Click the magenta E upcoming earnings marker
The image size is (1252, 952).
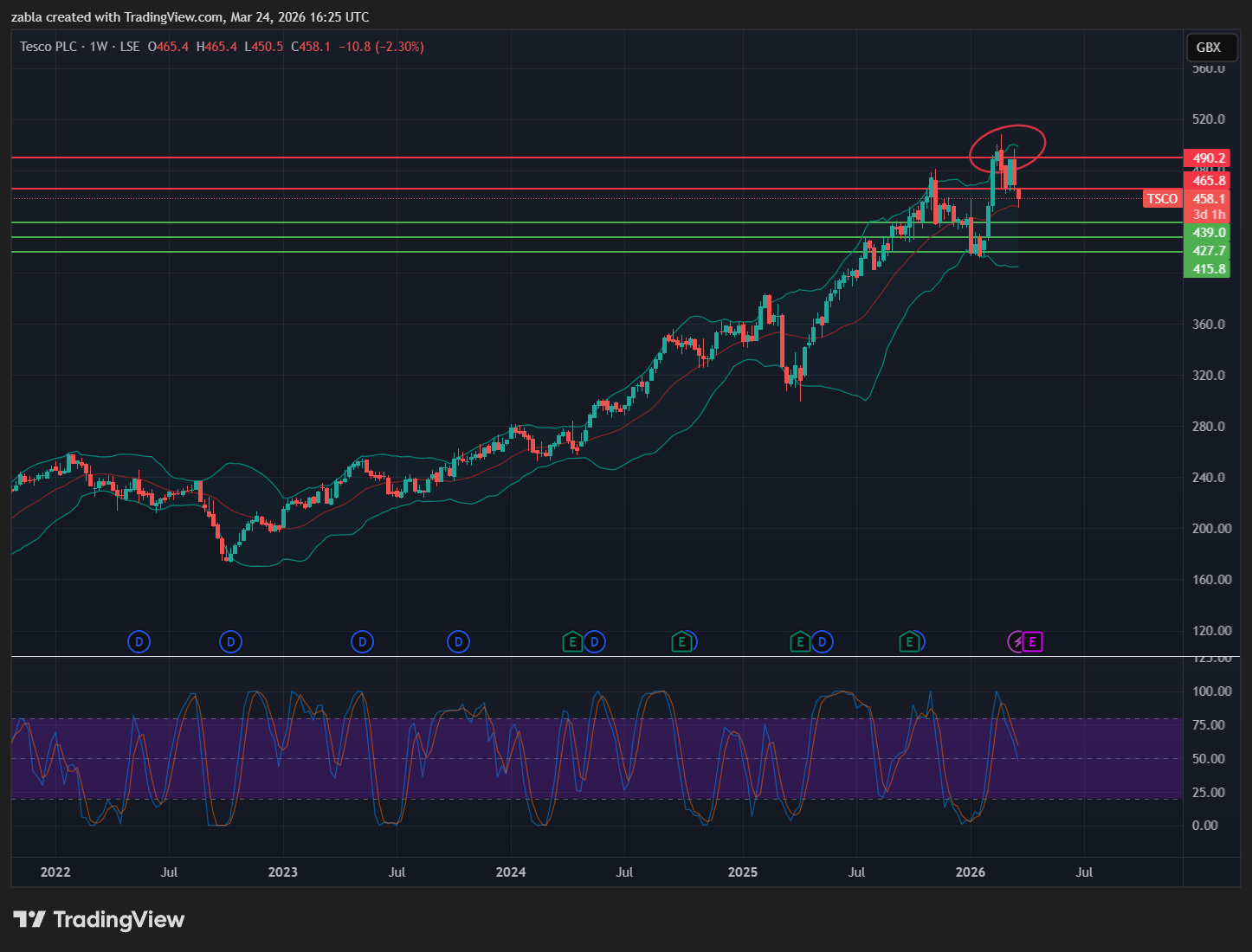click(1032, 642)
